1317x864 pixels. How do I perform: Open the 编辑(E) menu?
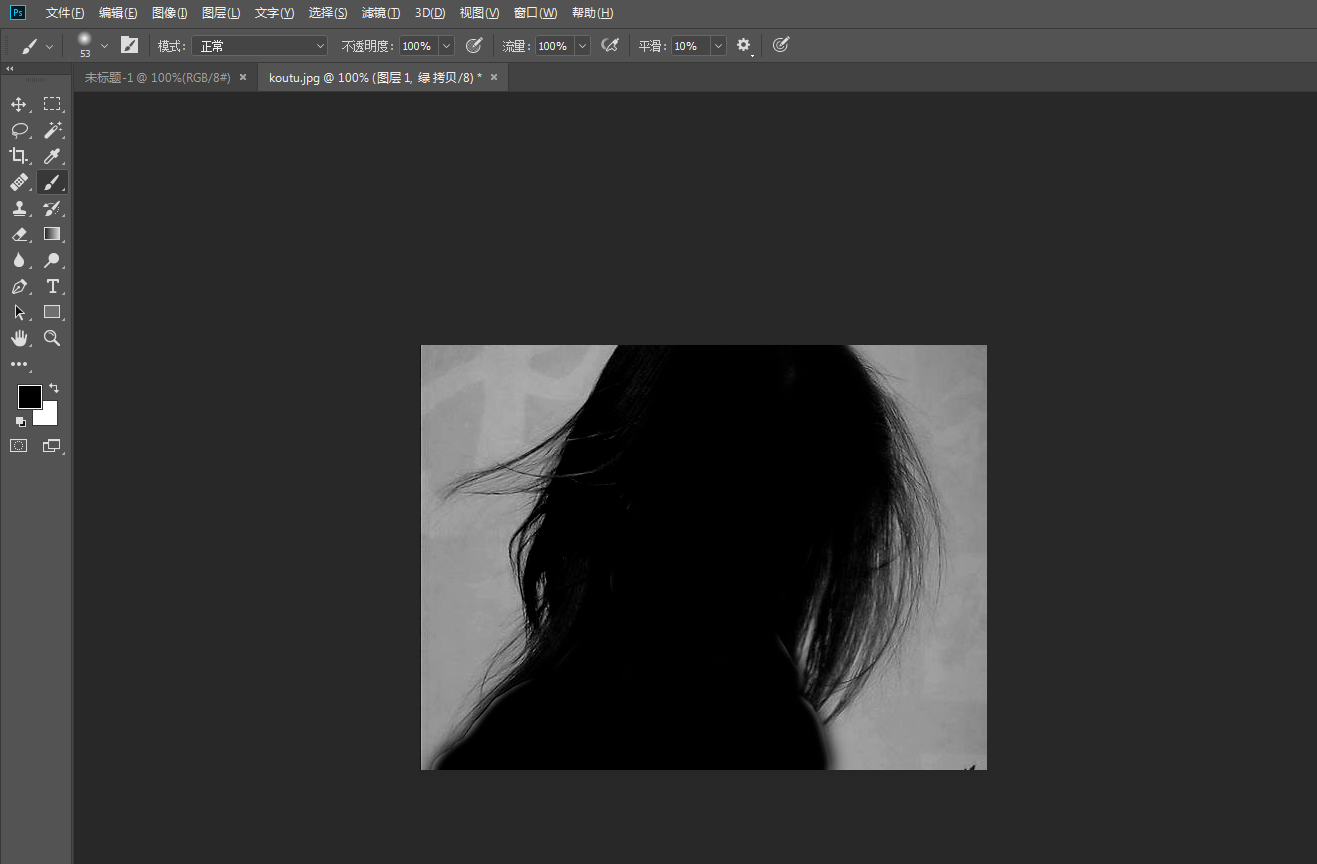(x=118, y=13)
